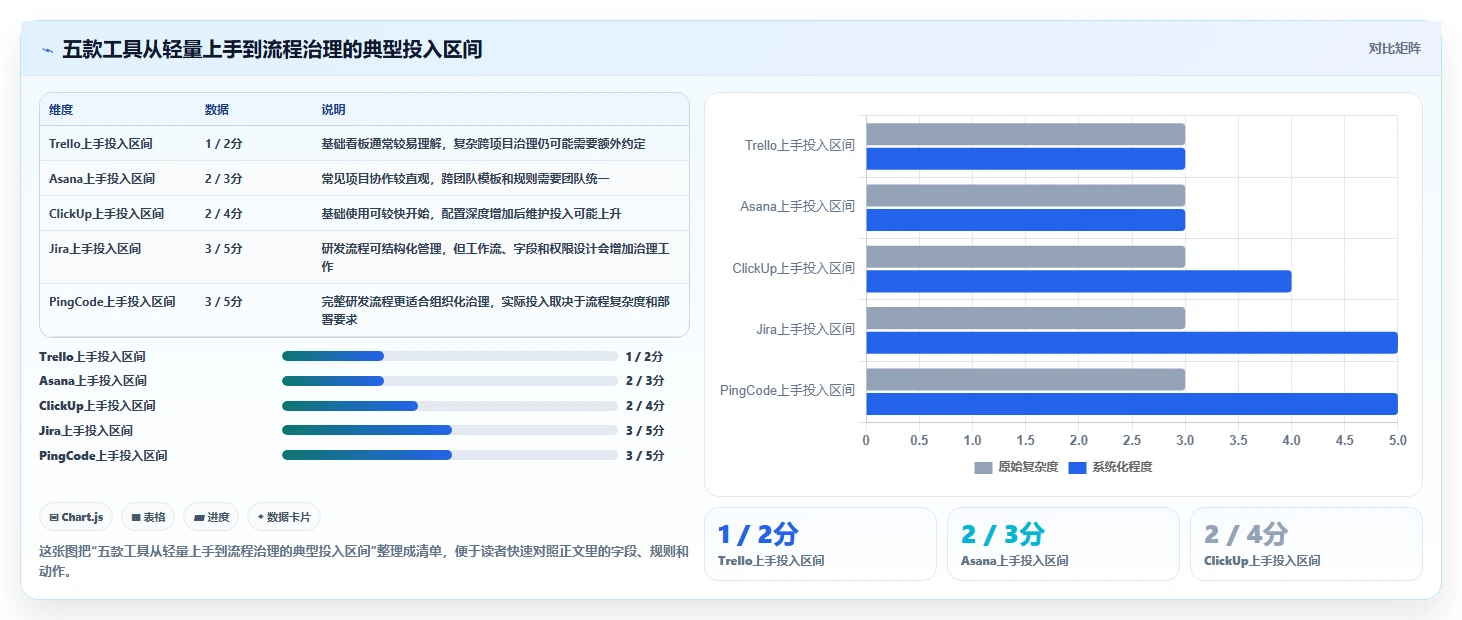Viewport: 1462px width, 620px height.
Task: Click the Jira progress bar
Action: coord(450,431)
